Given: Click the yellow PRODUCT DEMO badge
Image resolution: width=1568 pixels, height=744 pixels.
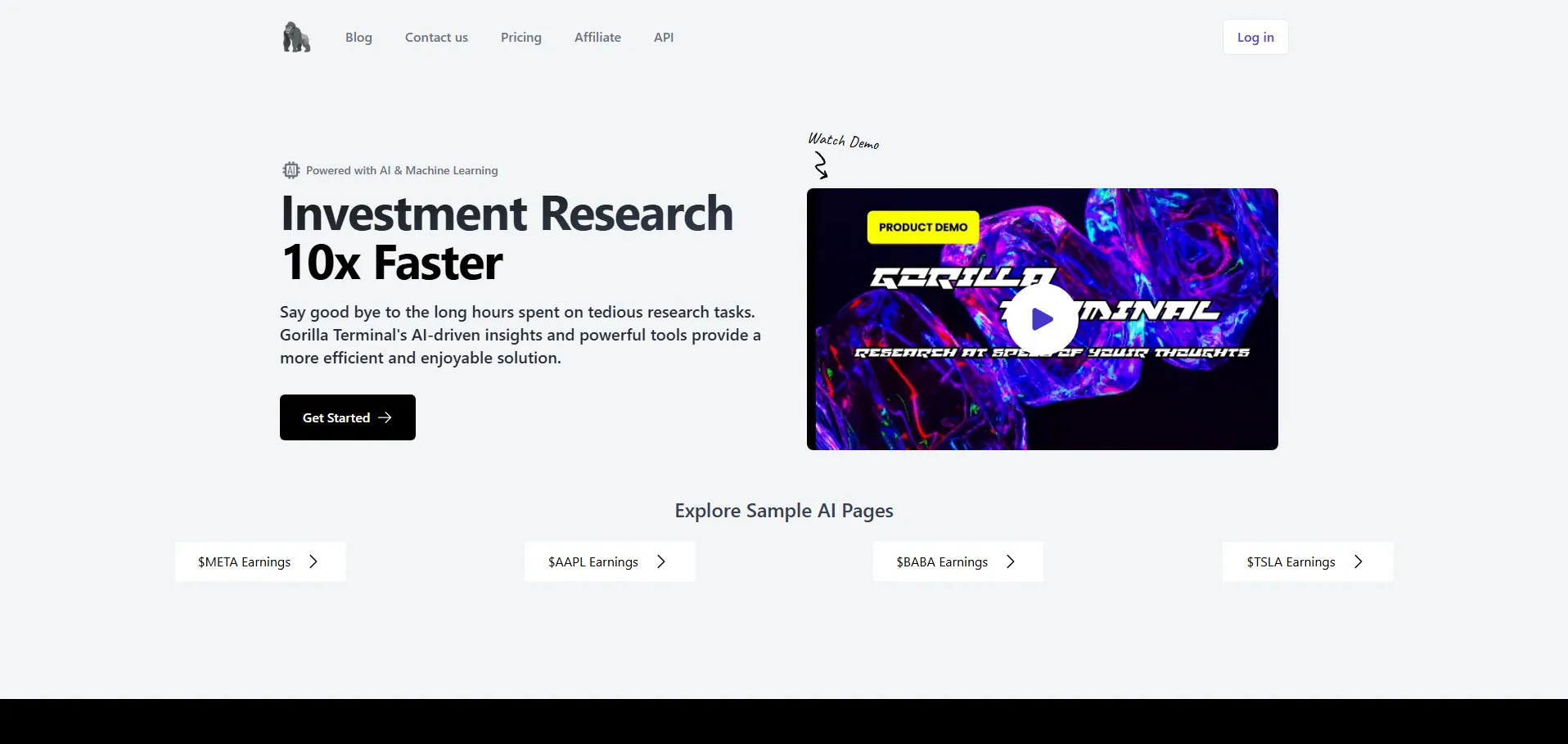Looking at the screenshot, I should (923, 228).
